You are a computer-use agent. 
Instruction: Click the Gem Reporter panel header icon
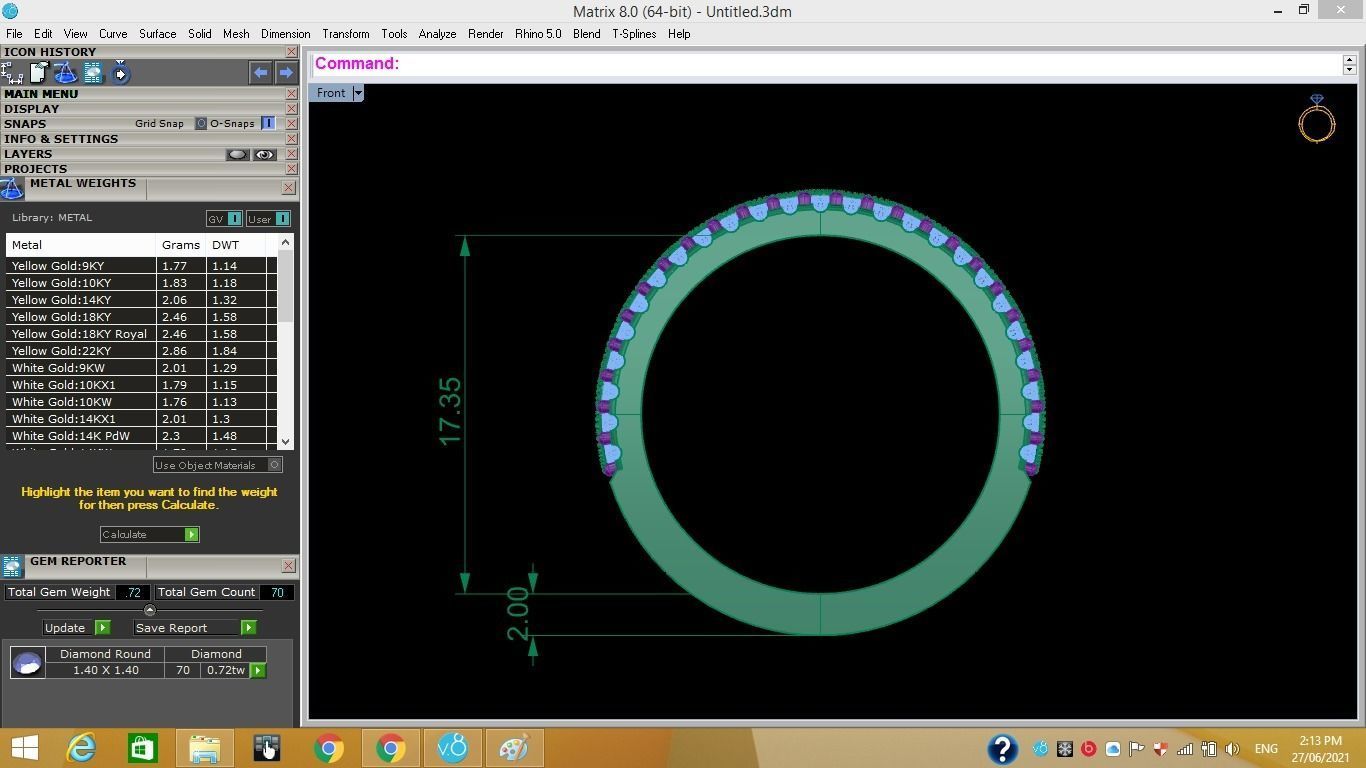(x=12, y=567)
